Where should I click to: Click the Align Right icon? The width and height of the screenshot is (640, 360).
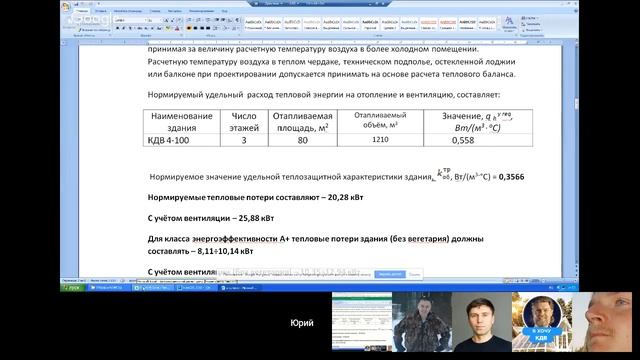click(x=202, y=28)
